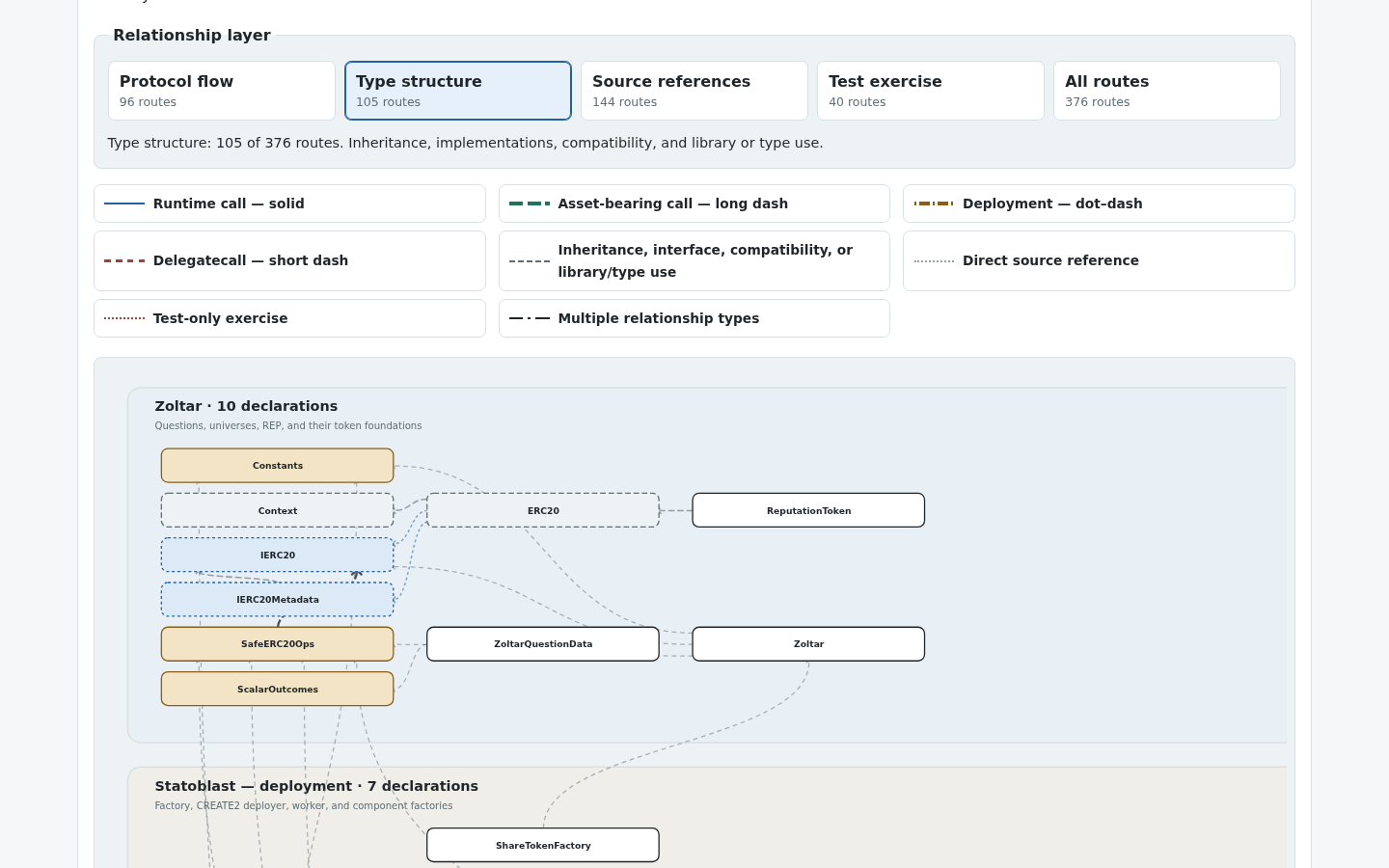Select the SafeERC20Ops library node

click(x=278, y=644)
